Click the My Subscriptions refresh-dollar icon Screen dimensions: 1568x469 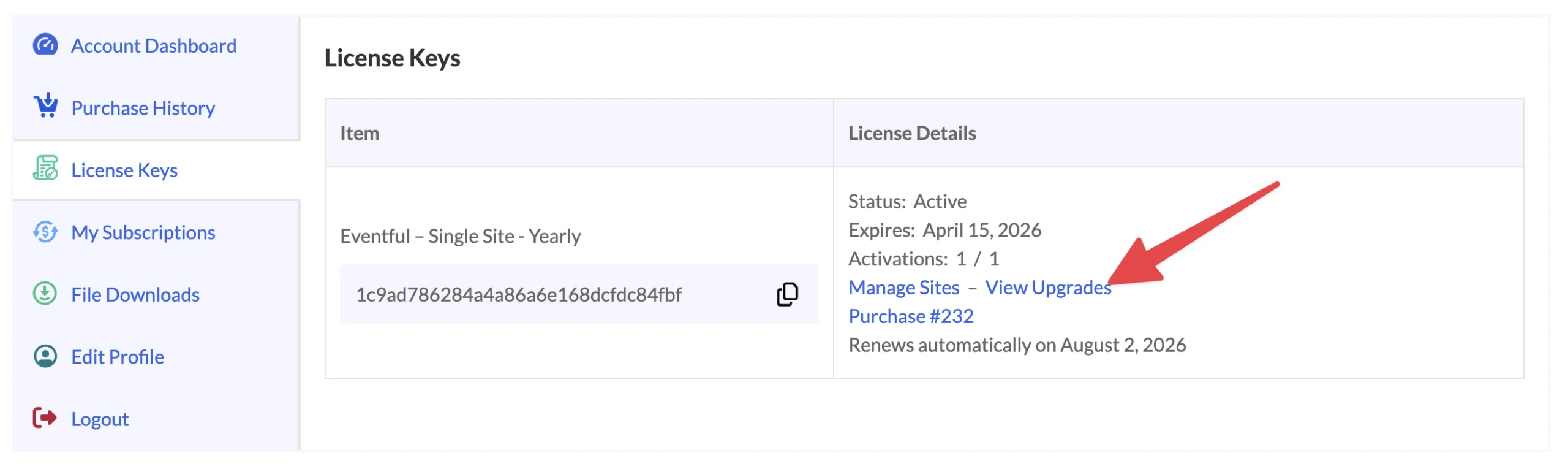tap(45, 232)
